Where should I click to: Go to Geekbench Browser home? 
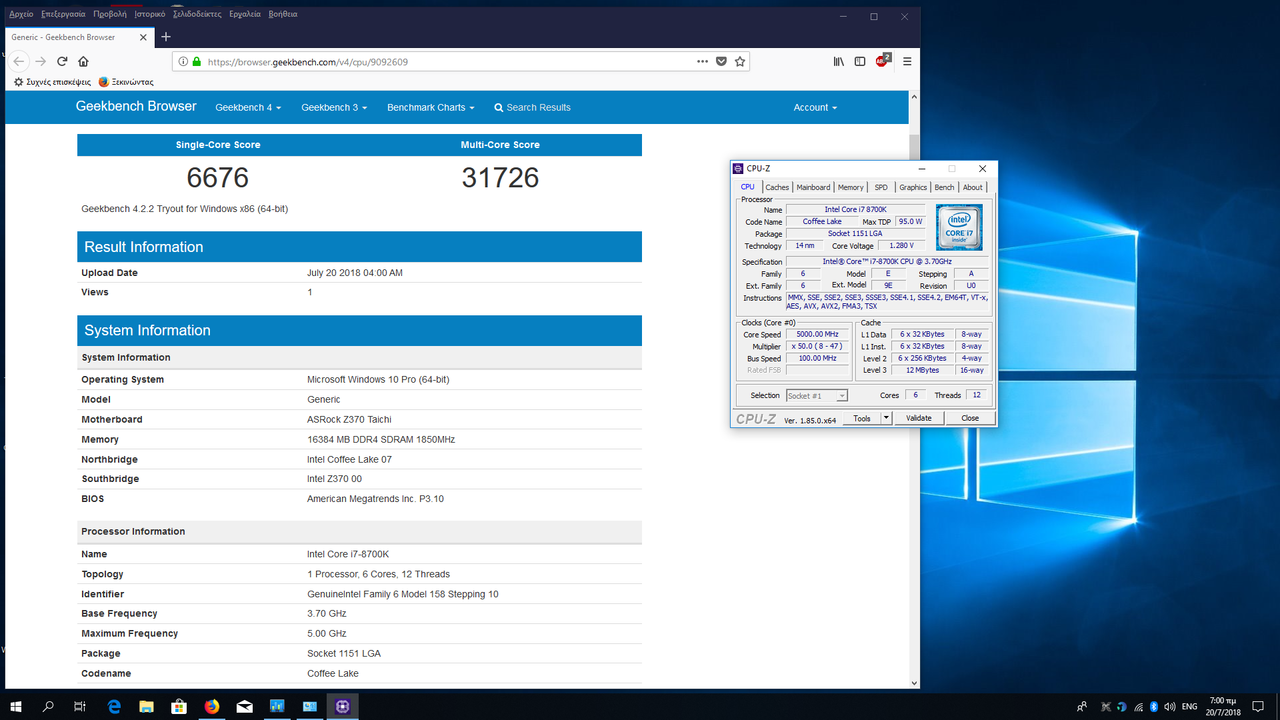136,106
